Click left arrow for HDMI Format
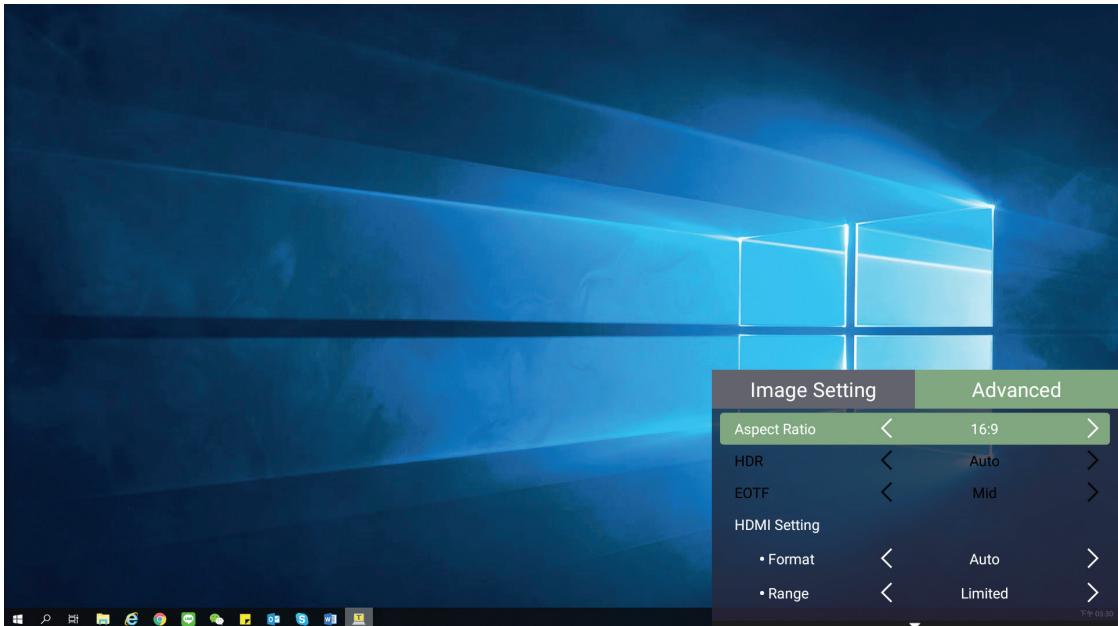 point(886,558)
